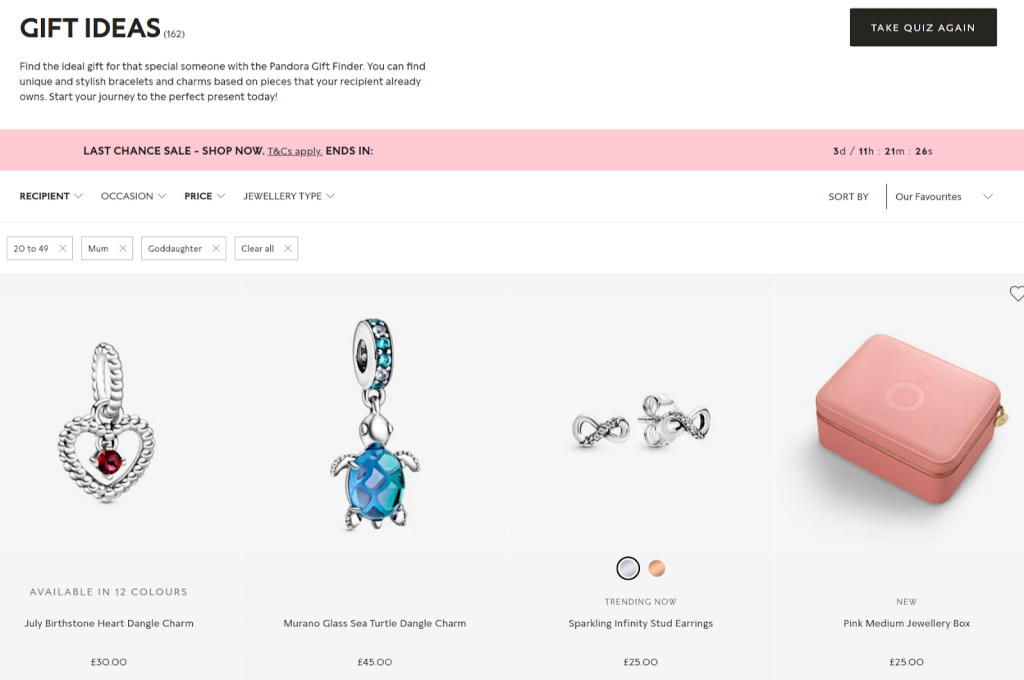Screen dimensions: 1024x680
Task: Open the Murano Glass Sea Turtle charm image
Action: coord(376,425)
